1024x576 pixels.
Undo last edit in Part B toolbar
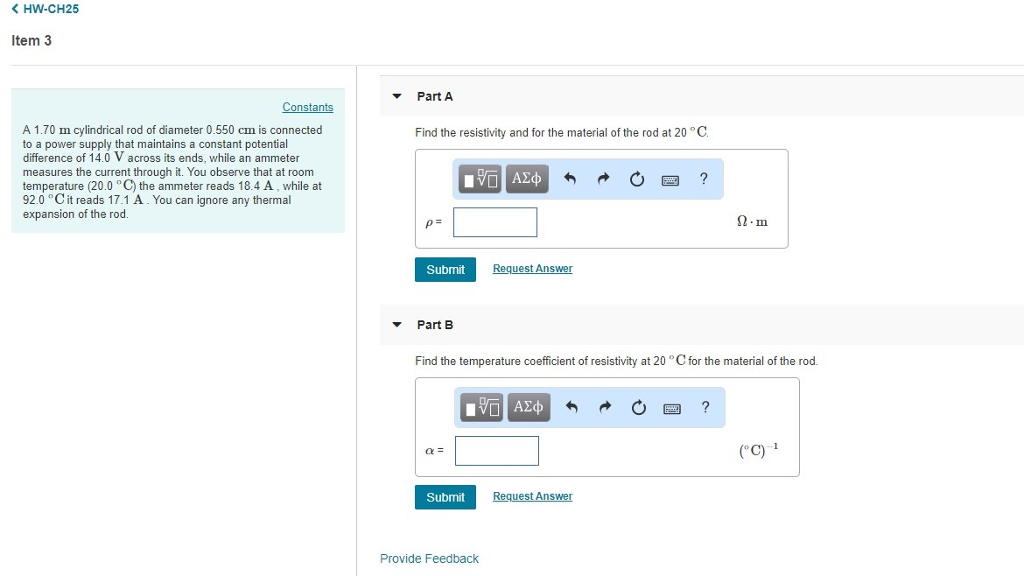(571, 408)
